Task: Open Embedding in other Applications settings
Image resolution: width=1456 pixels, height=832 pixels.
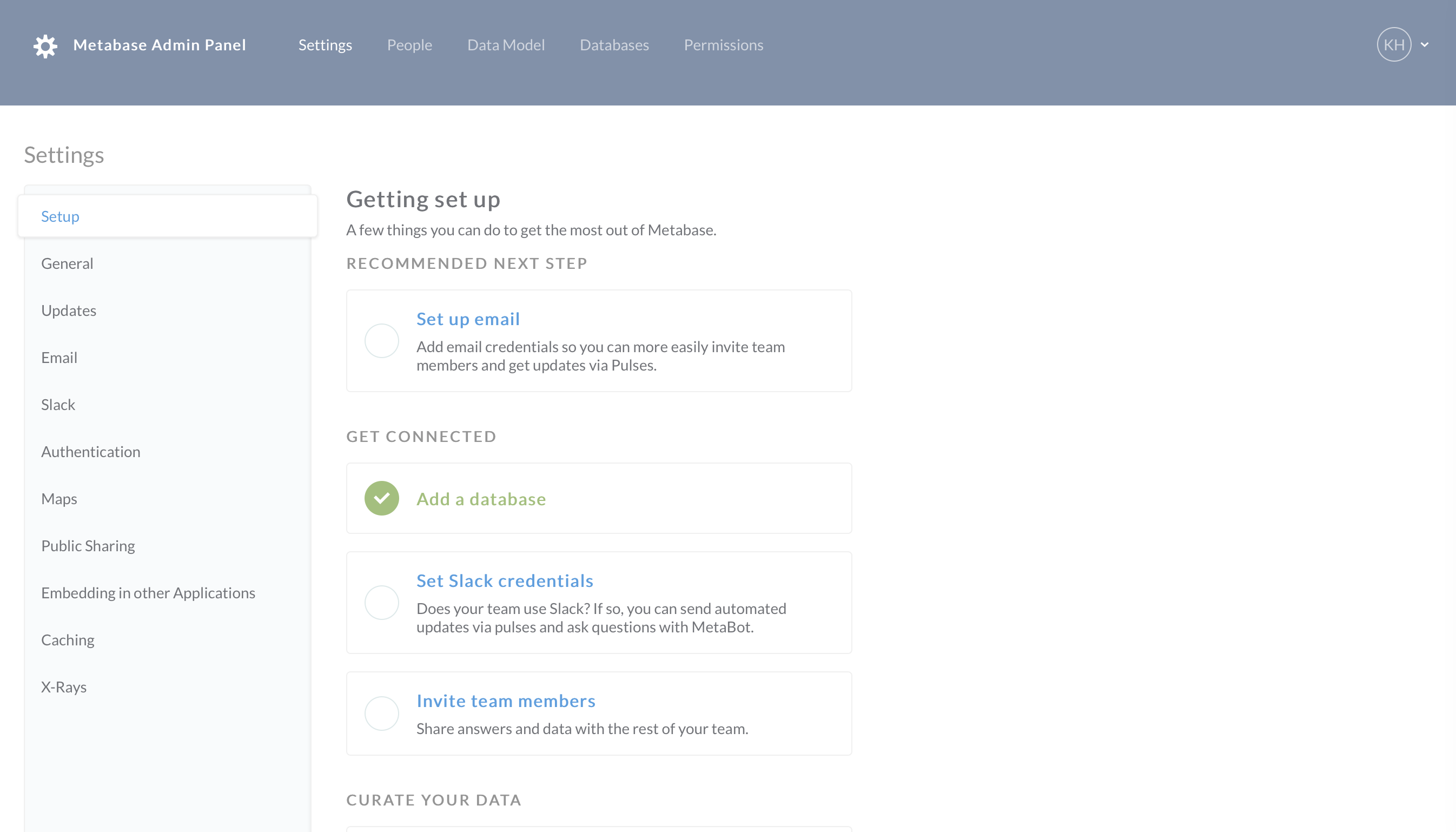Action: point(148,592)
